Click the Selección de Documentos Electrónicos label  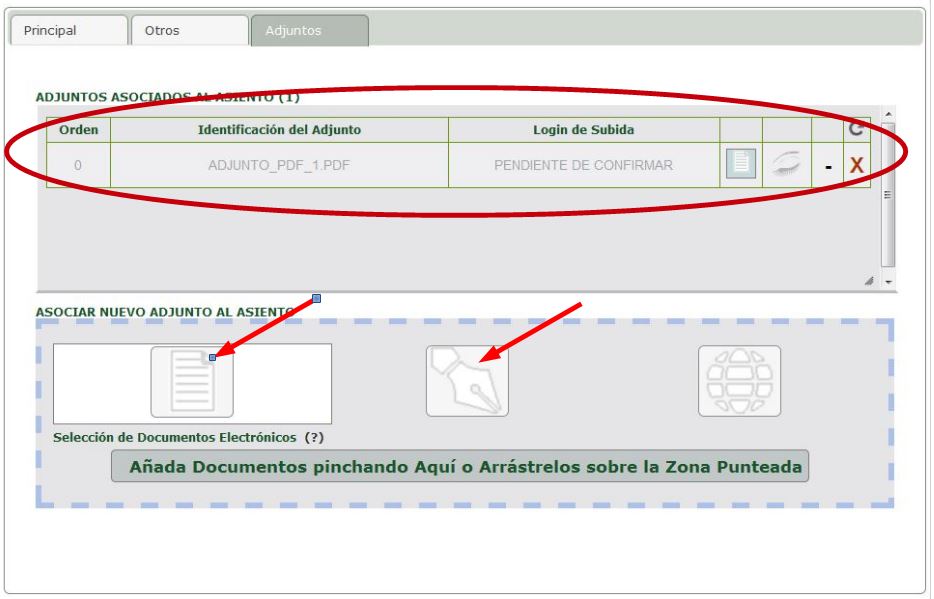point(175,438)
